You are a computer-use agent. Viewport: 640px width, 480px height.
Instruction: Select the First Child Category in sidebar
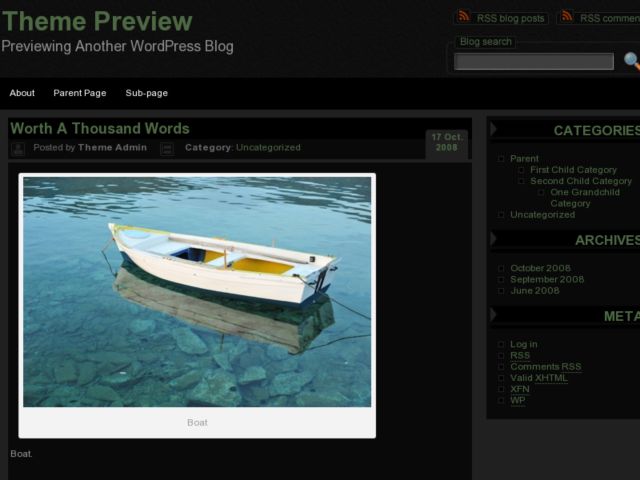click(573, 170)
